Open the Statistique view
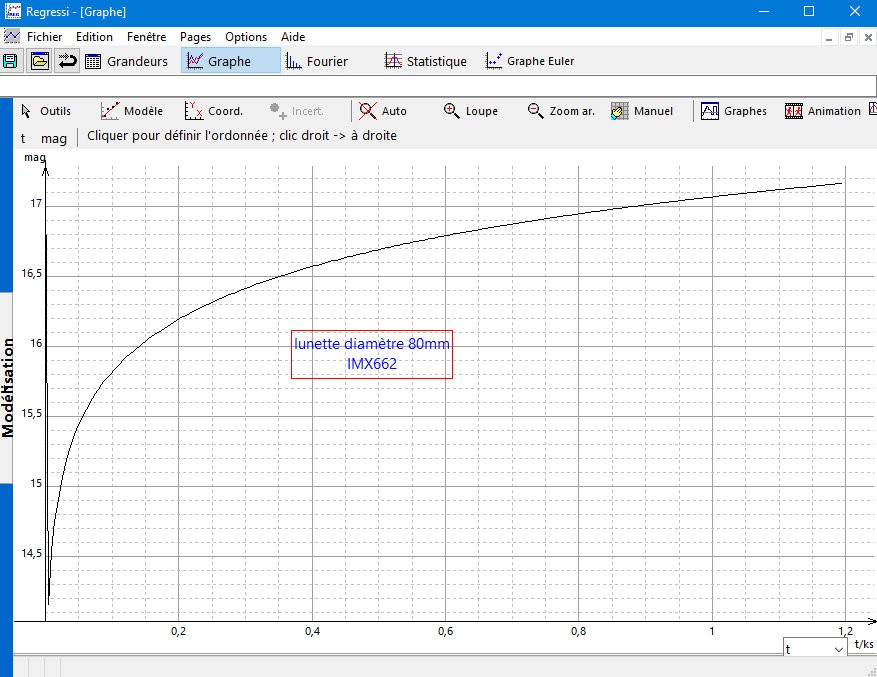This screenshot has width=877, height=677. (x=426, y=61)
